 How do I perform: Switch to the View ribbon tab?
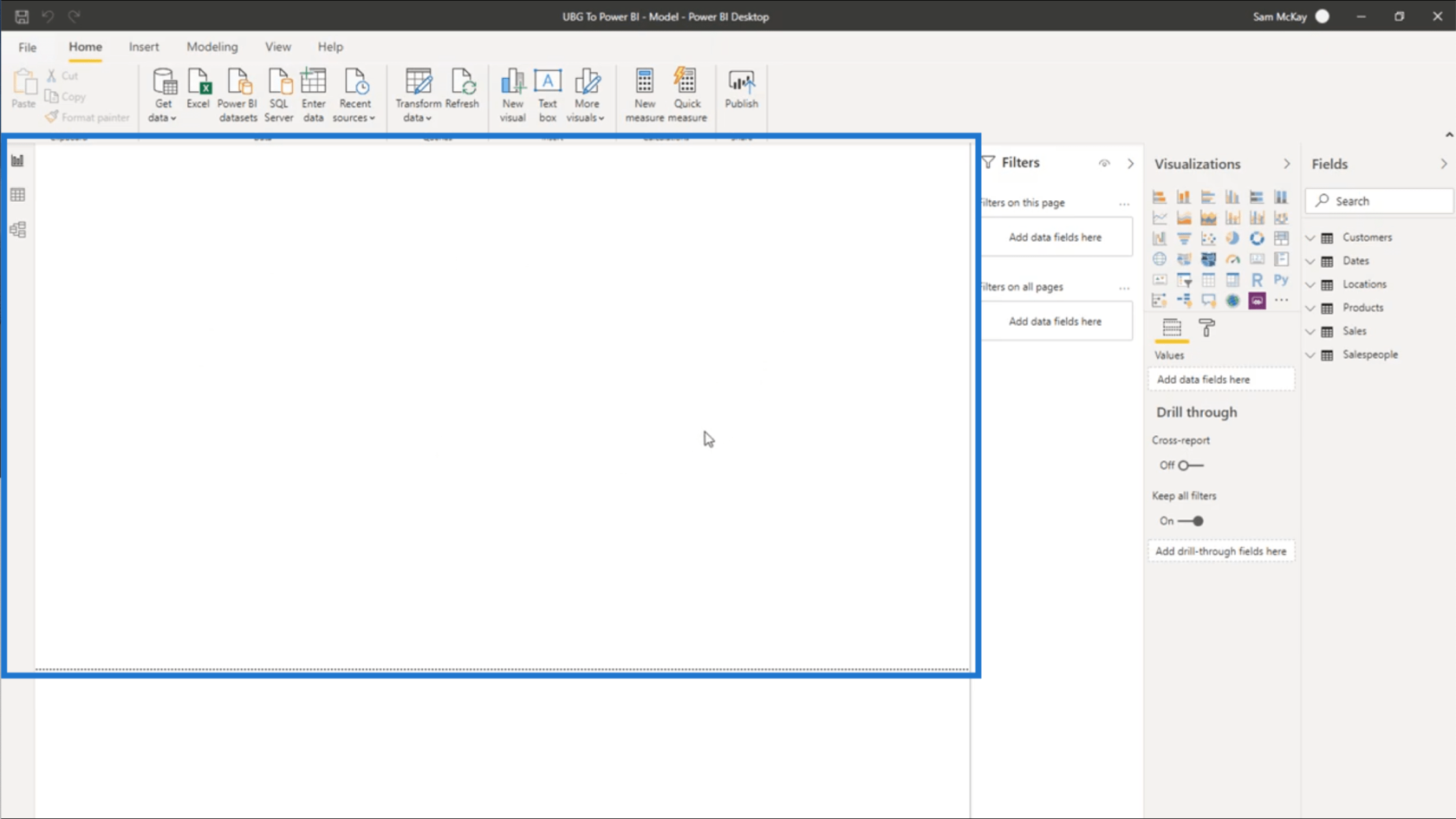coord(278,47)
